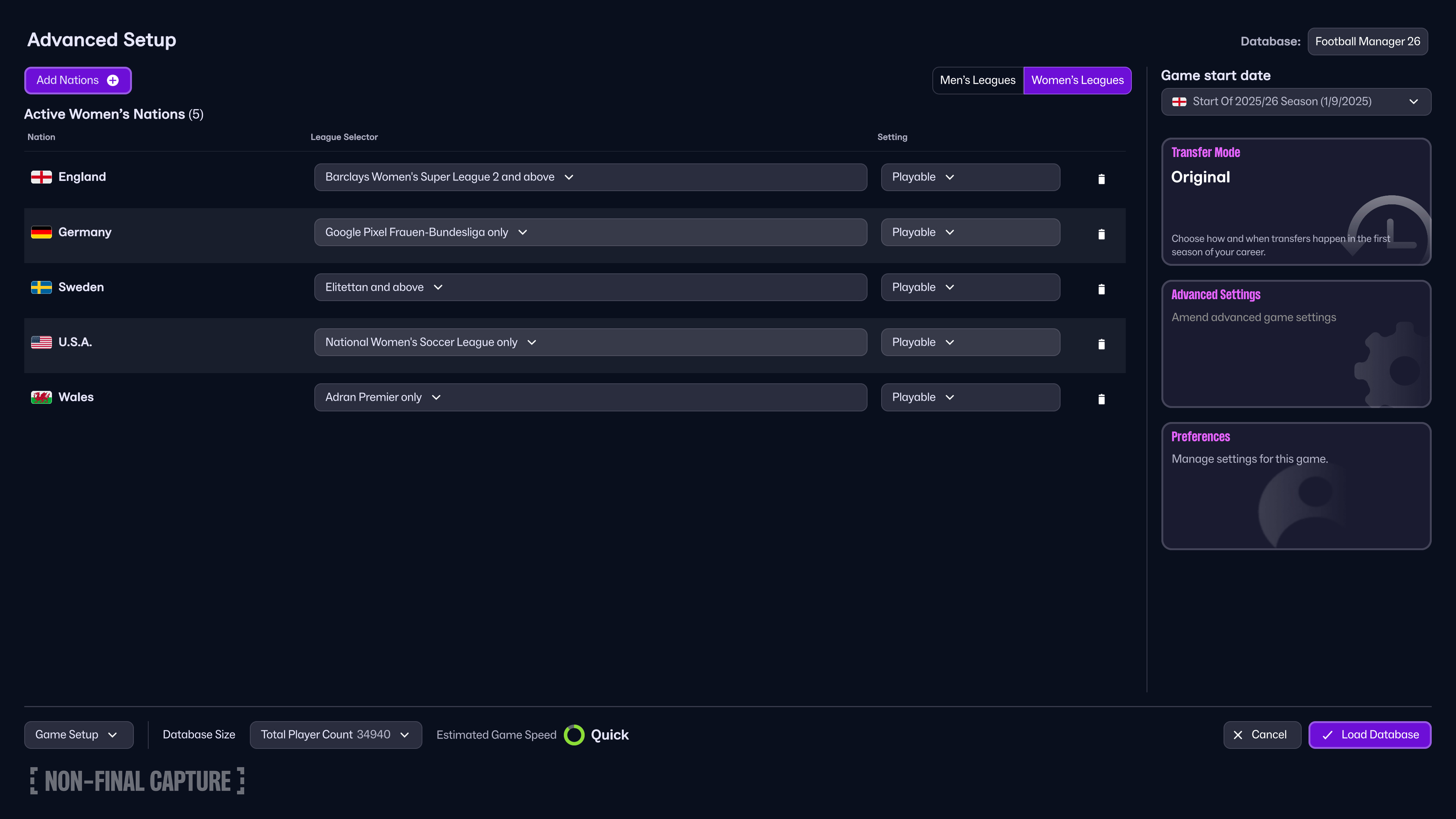1456x819 pixels.
Task: Open the Transfer Mode card
Action: (x=1296, y=202)
